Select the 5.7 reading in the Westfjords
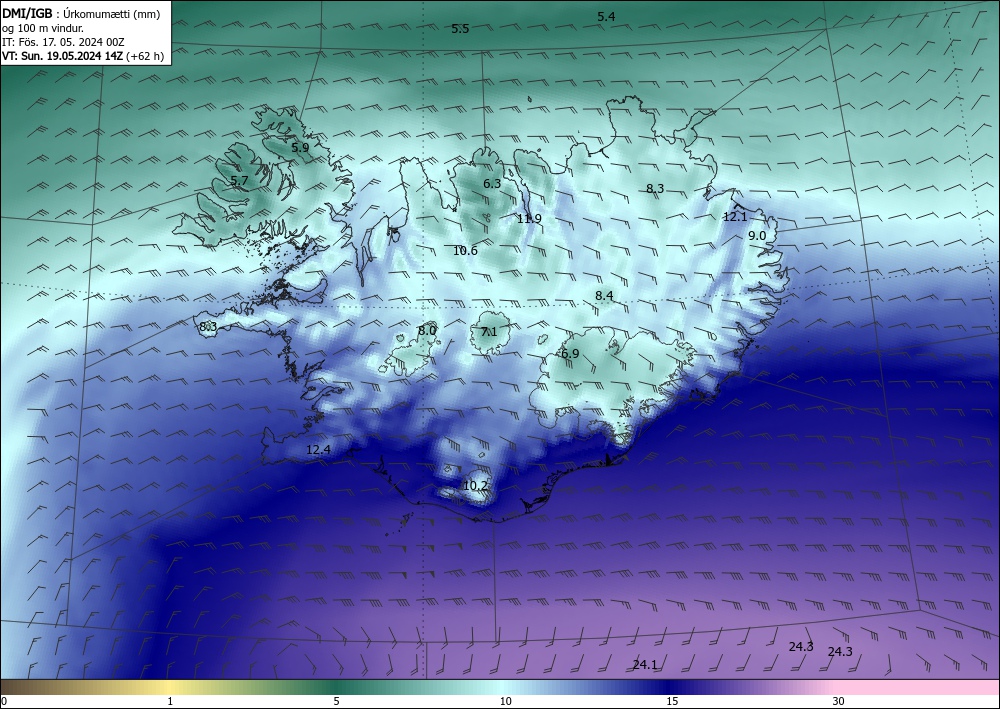 [239, 181]
